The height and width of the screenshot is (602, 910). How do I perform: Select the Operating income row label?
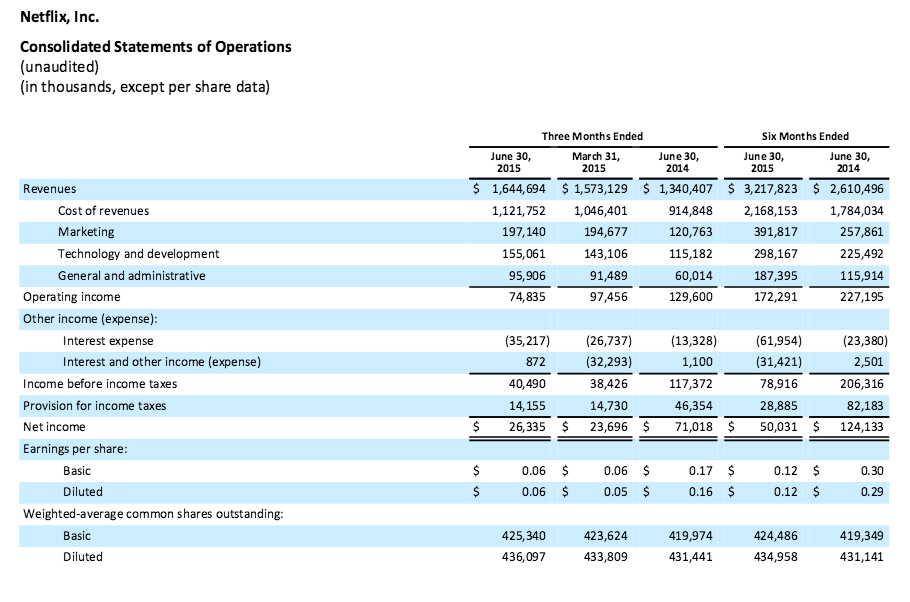click(x=71, y=297)
